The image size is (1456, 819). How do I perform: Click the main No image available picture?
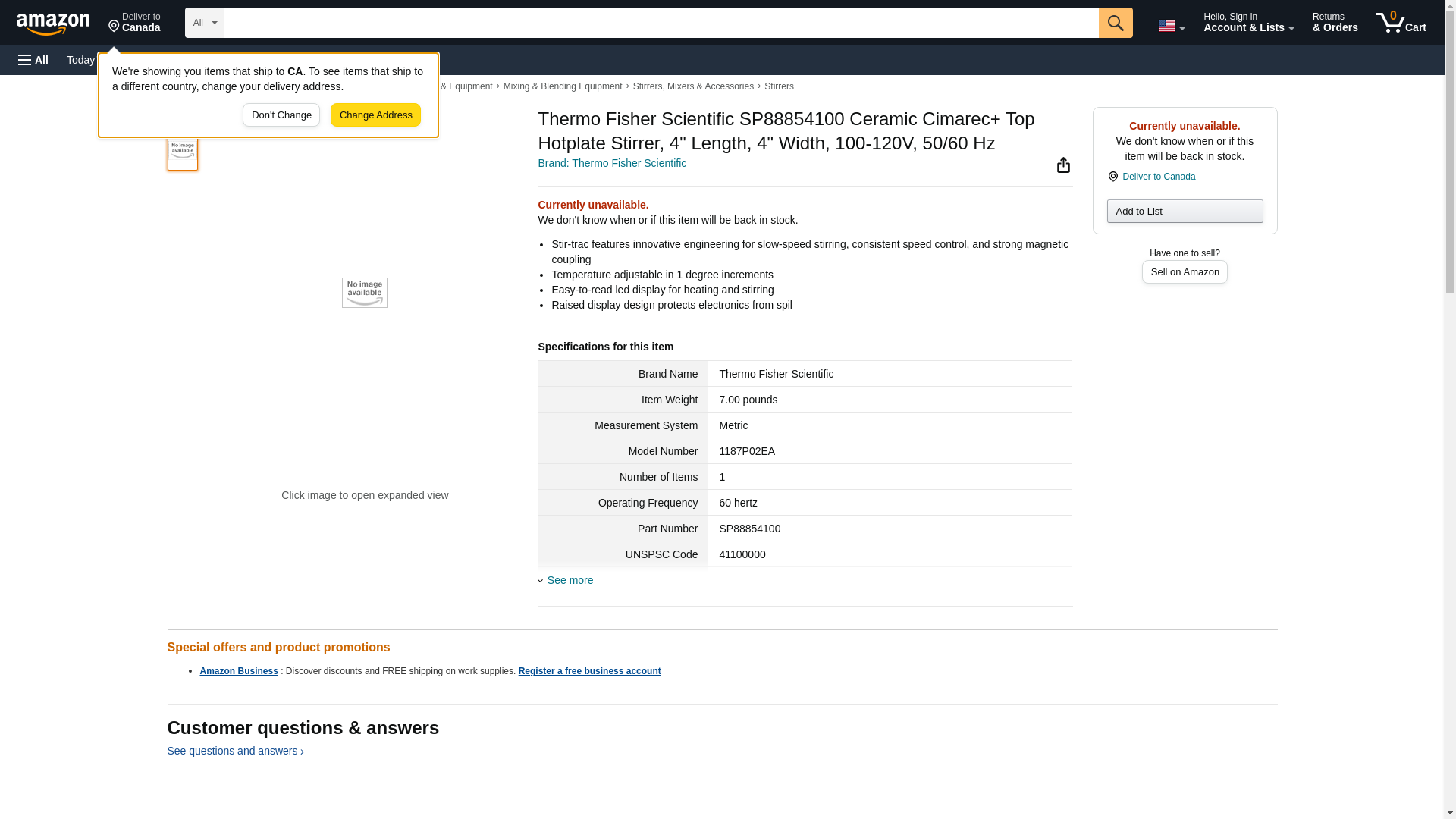tap(364, 293)
